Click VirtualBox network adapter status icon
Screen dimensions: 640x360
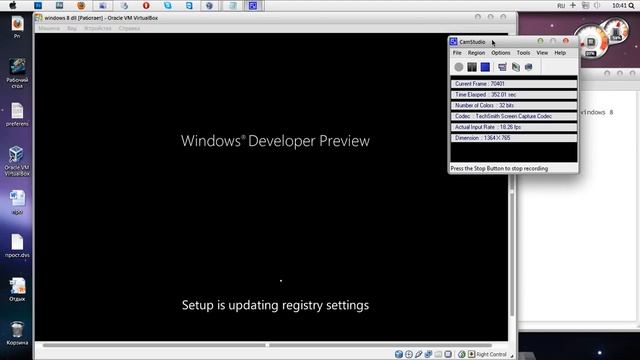pos(428,354)
